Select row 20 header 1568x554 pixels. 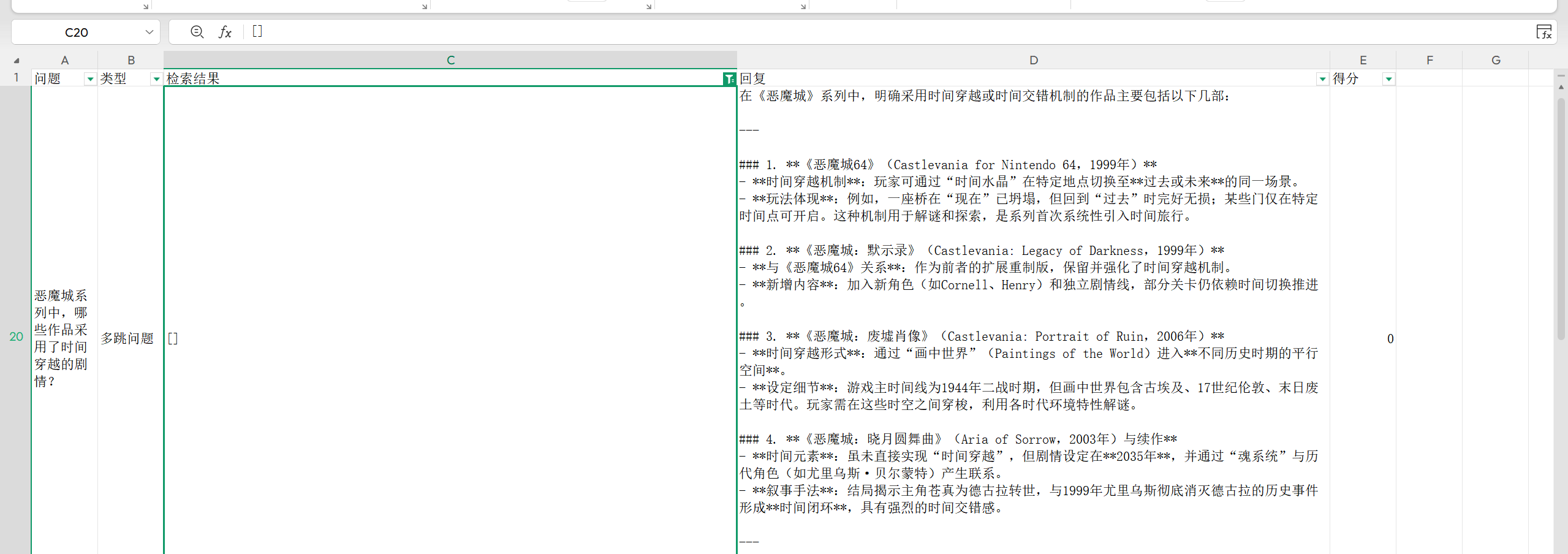coord(16,336)
